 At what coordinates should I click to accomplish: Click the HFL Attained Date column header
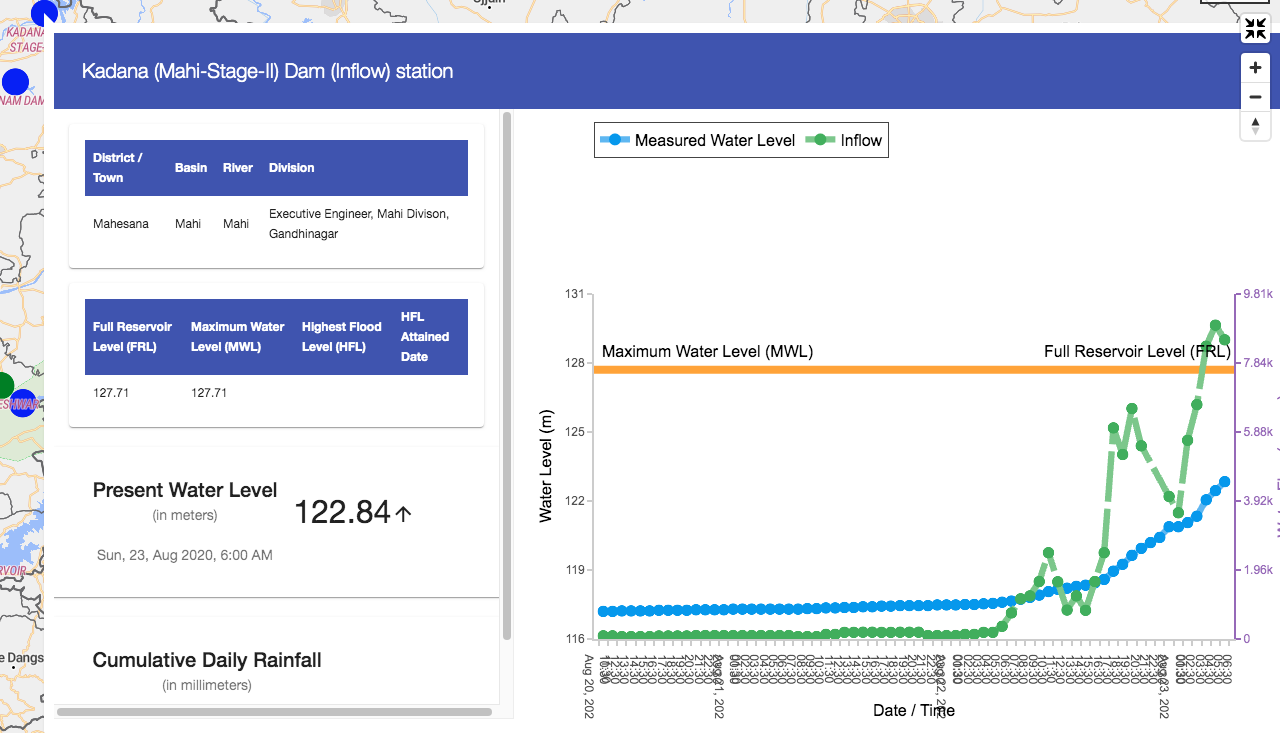[425, 337]
